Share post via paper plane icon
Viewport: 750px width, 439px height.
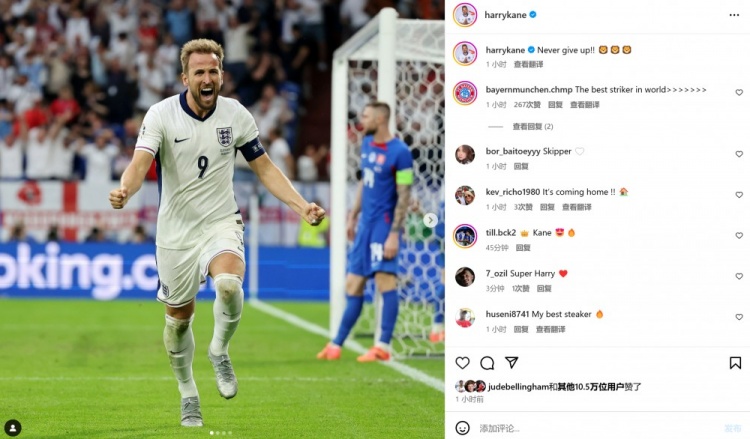511,362
